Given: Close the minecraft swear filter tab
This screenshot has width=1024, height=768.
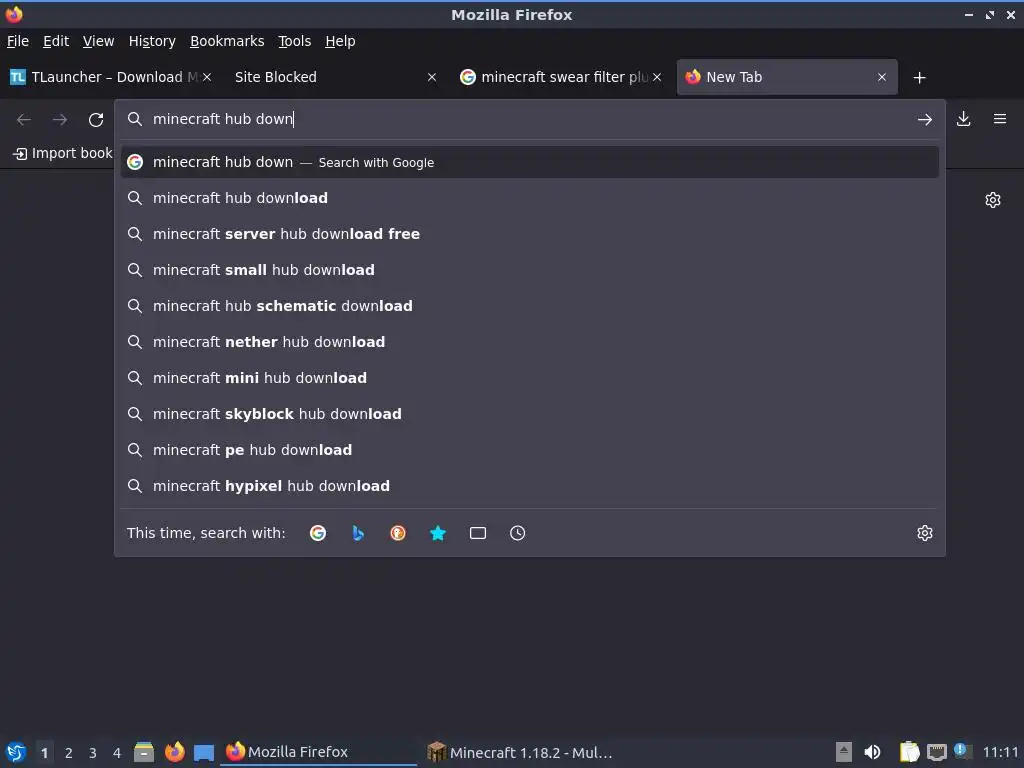Looking at the screenshot, I should click(x=657, y=77).
